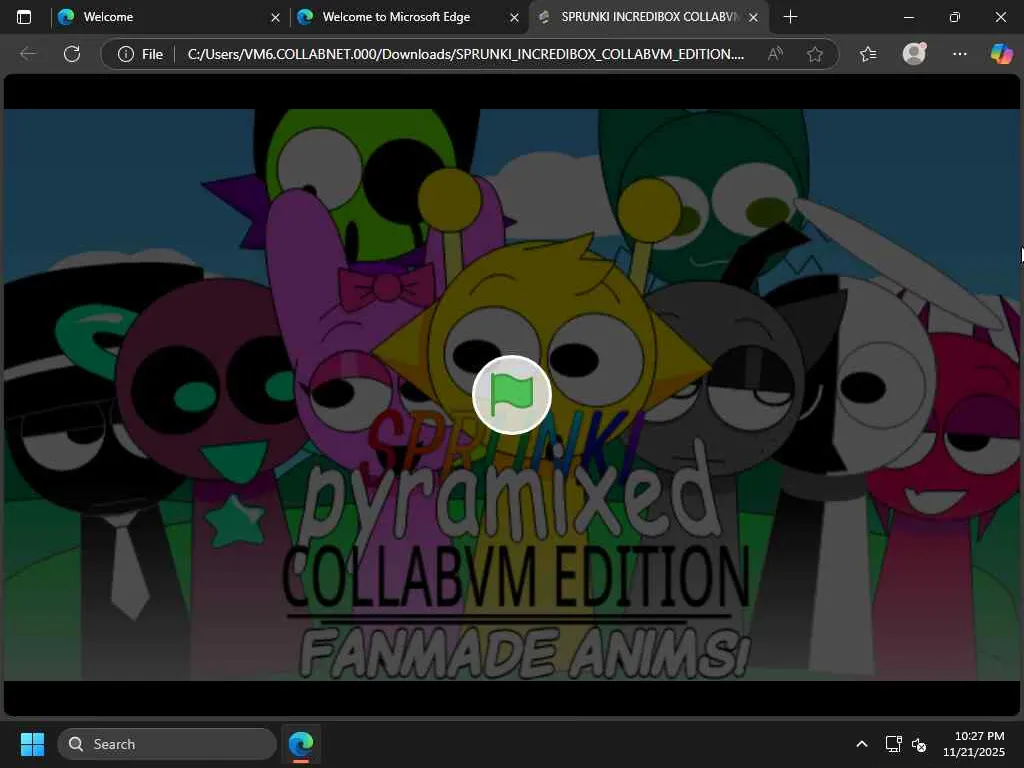
Task: Launch Copilot from the toolbar
Action: tap(1001, 54)
